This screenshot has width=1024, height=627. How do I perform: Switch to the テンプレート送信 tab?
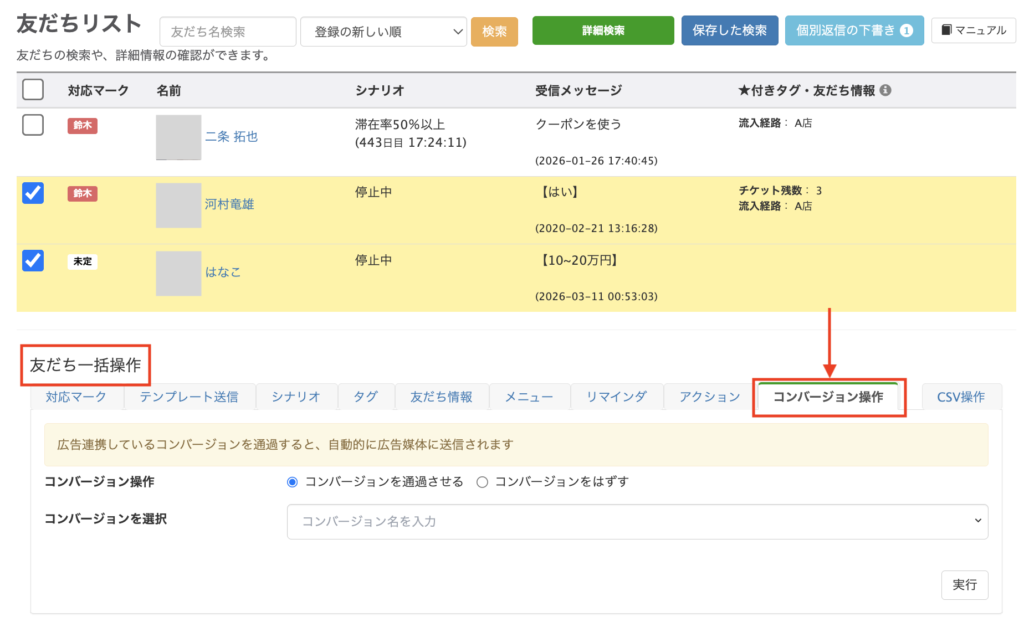(x=188, y=397)
